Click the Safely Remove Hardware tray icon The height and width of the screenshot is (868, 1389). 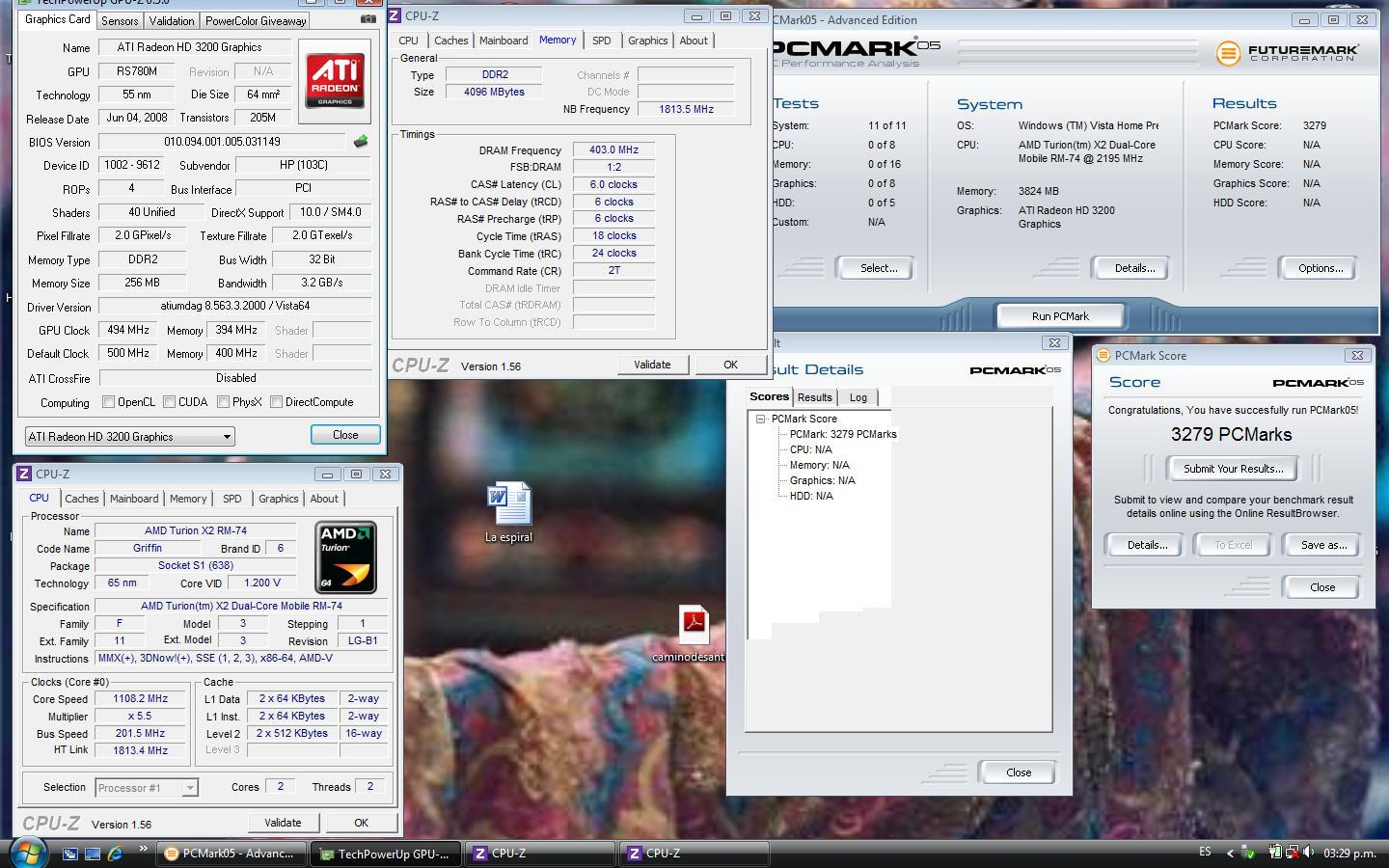tap(1247, 853)
